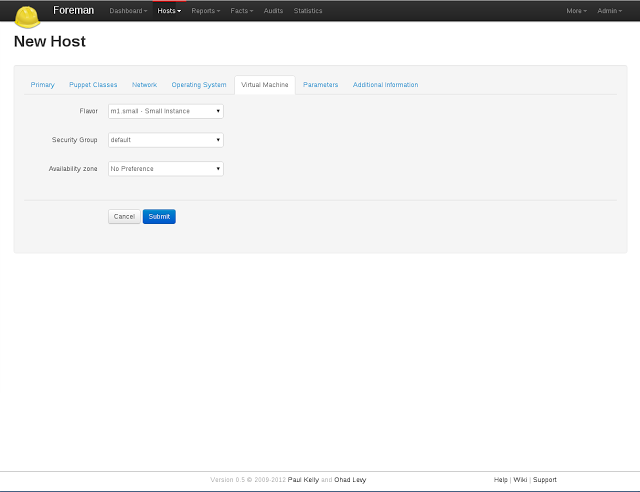The image size is (640, 492).
Task: Open the Flavor dropdown
Action: click(166, 111)
